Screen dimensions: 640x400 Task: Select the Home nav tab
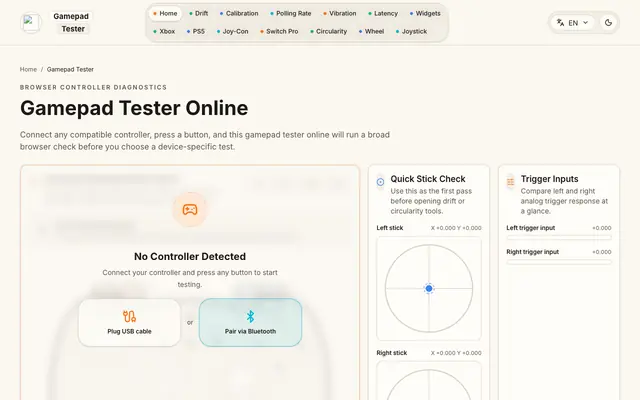(165, 13)
